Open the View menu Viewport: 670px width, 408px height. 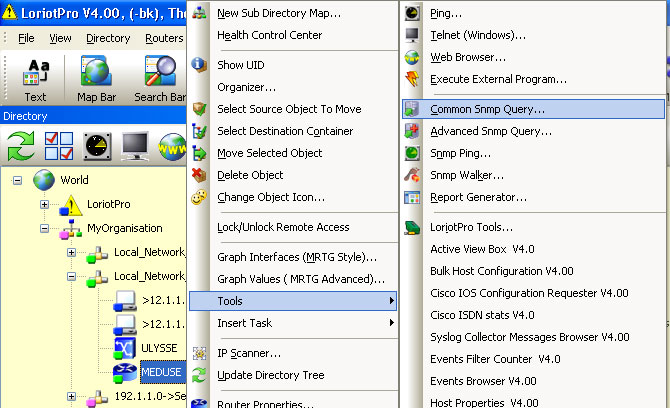60,38
